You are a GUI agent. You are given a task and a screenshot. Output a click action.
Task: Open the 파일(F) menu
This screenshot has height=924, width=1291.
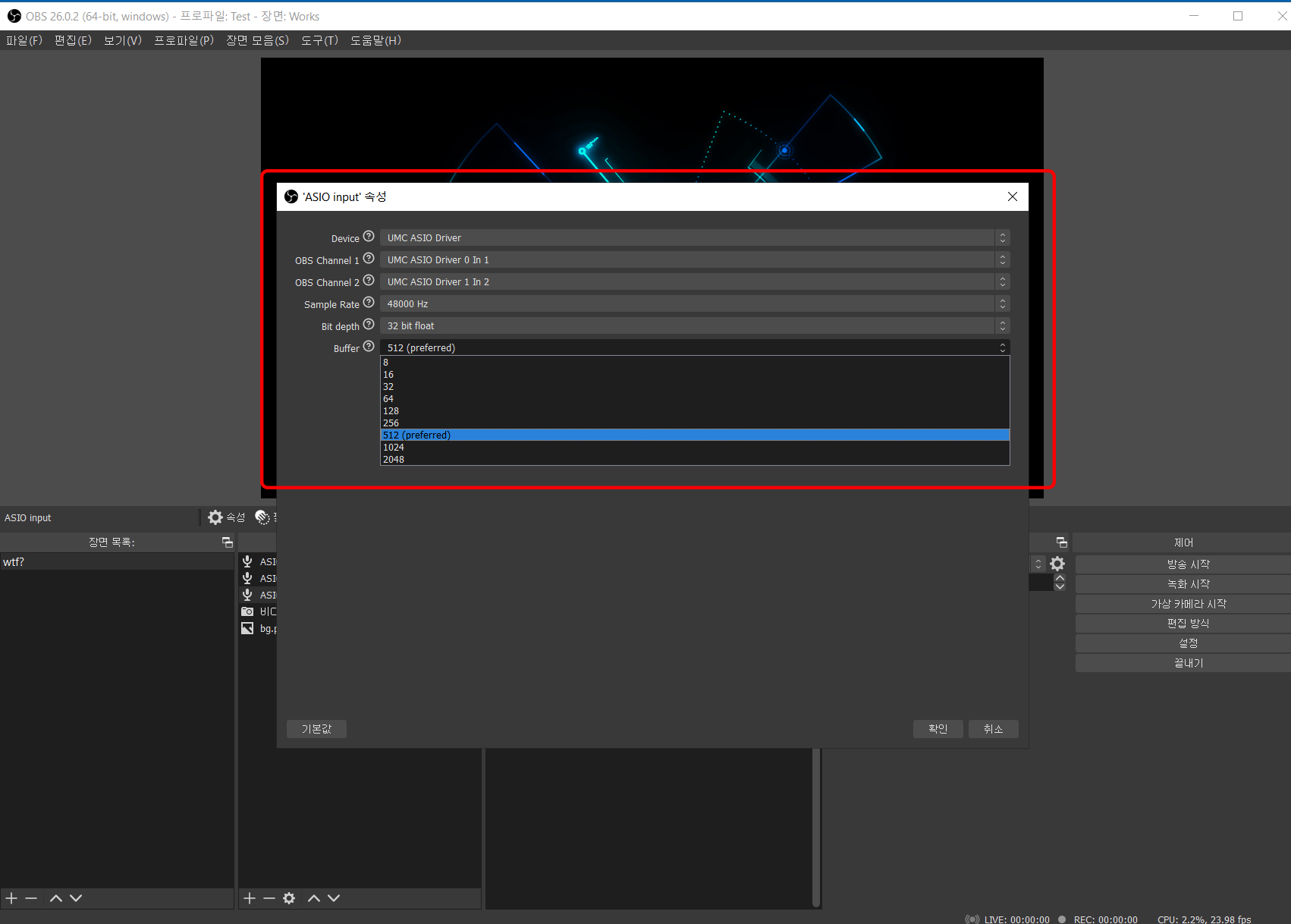tap(24, 40)
